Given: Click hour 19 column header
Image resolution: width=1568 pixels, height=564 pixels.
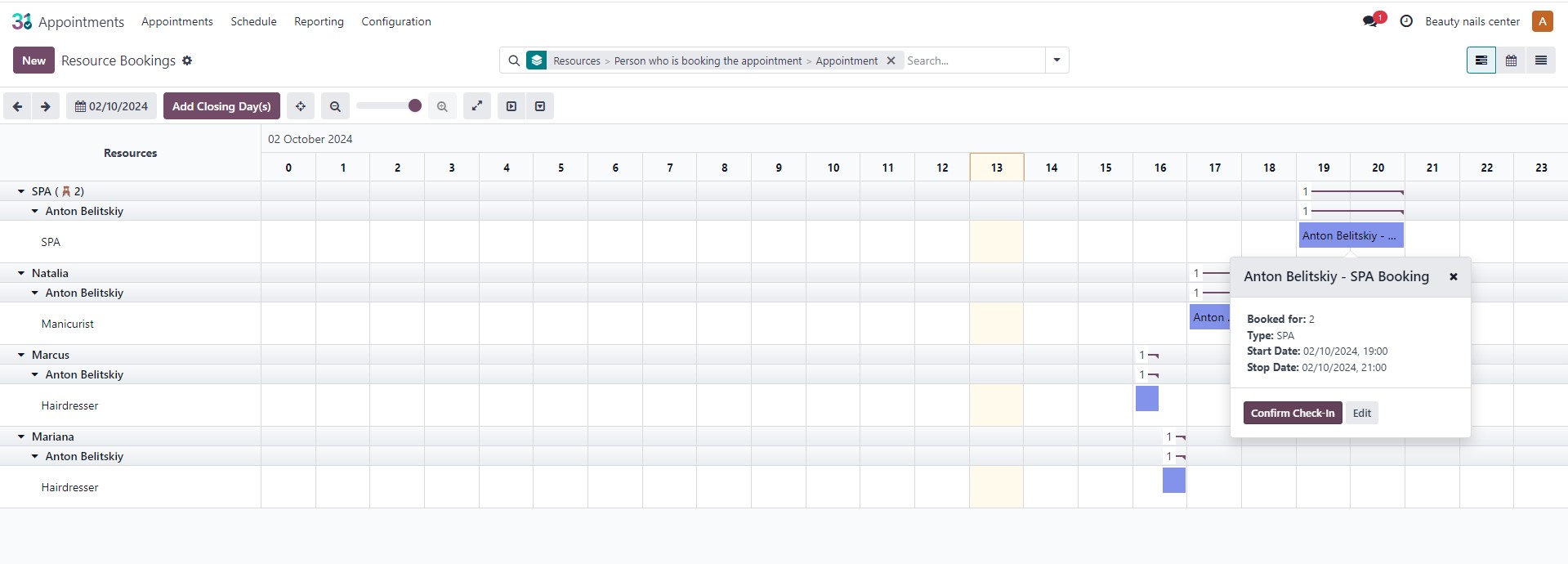Looking at the screenshot, I should [x=1324, y=168].
